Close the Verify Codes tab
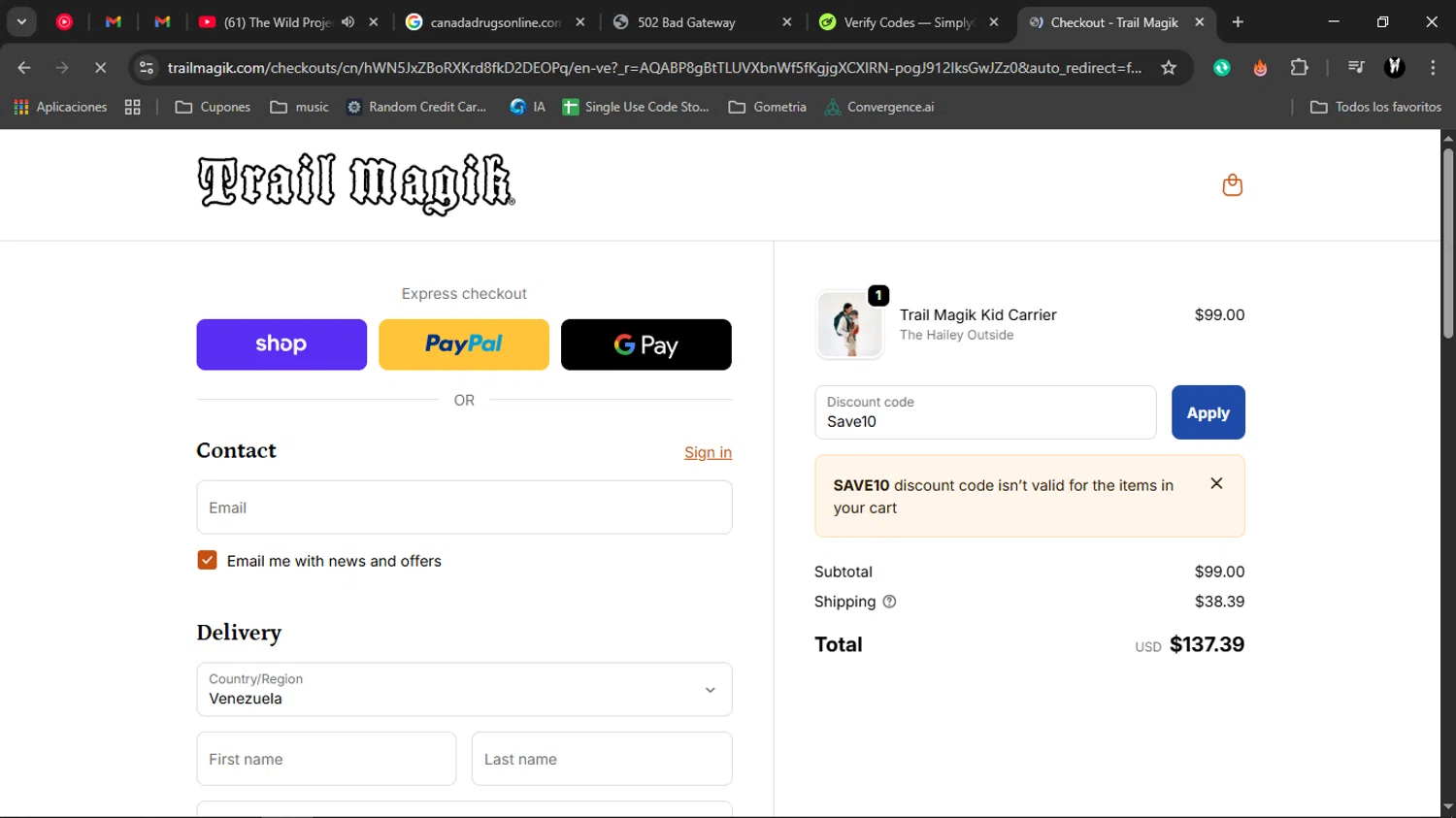Image resolution: width=1456 pixels, height=818 pixels. tap(994, 21)
